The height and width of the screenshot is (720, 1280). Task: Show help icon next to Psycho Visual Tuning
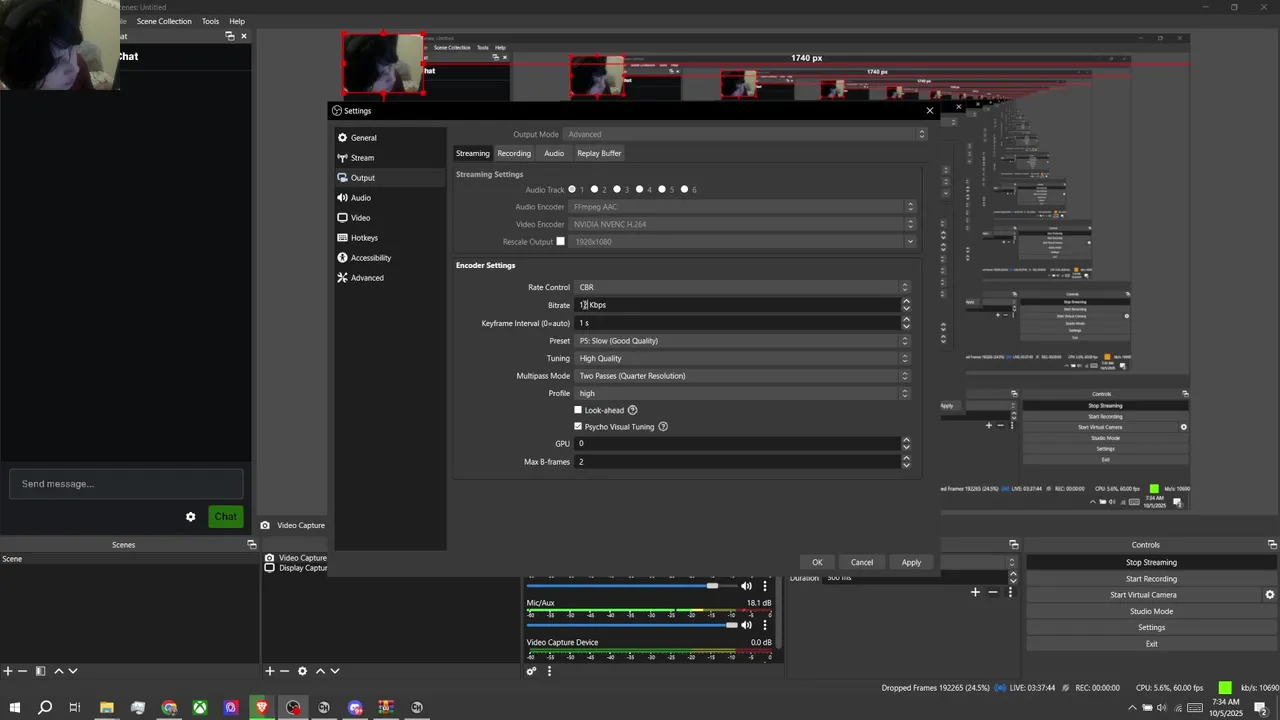point(663,427)
